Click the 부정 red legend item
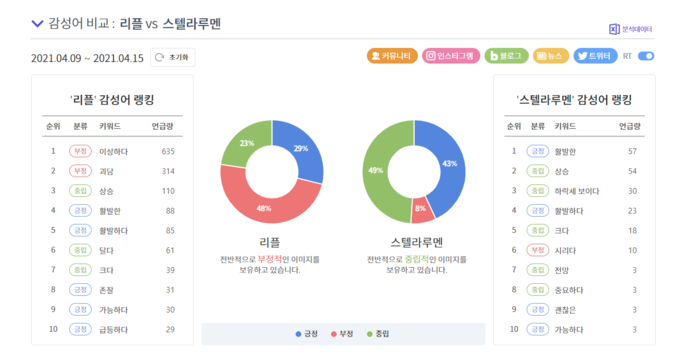The height and width of the screenshot is (363, 700). [342, 334]
